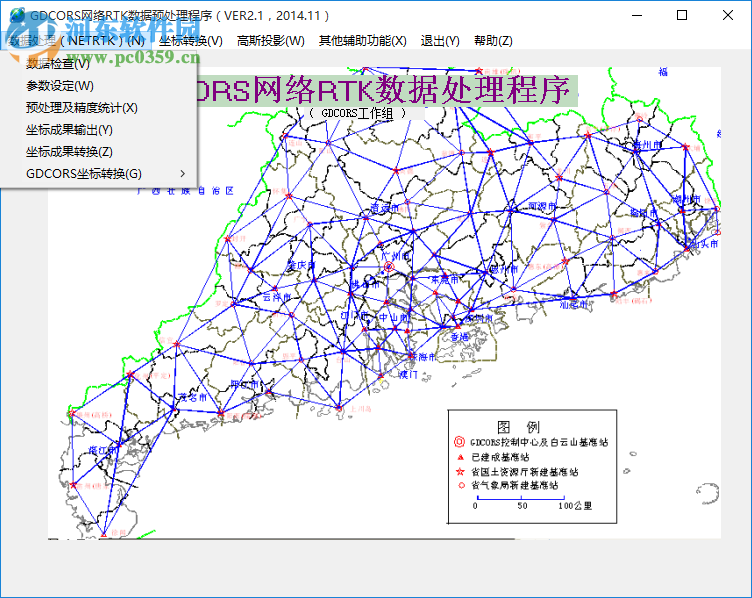
Task: Click the GDCORS工作组 subtitle text
Action: coord(357,113)
